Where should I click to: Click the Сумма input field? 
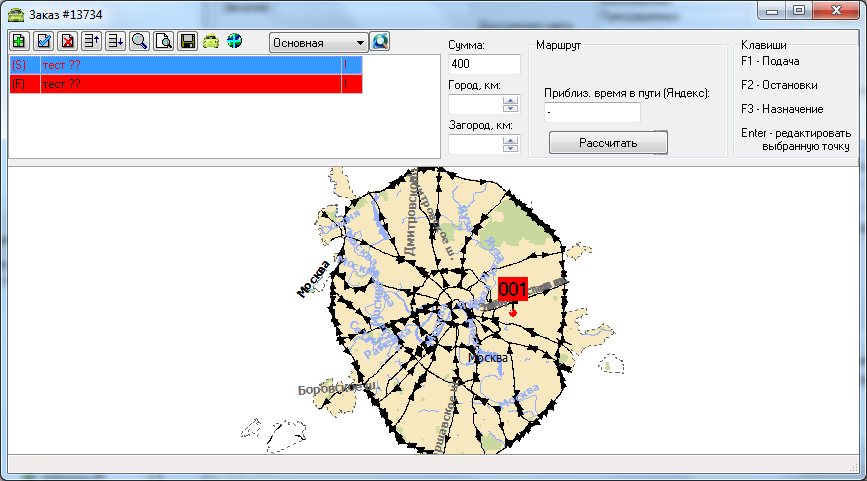484,65
